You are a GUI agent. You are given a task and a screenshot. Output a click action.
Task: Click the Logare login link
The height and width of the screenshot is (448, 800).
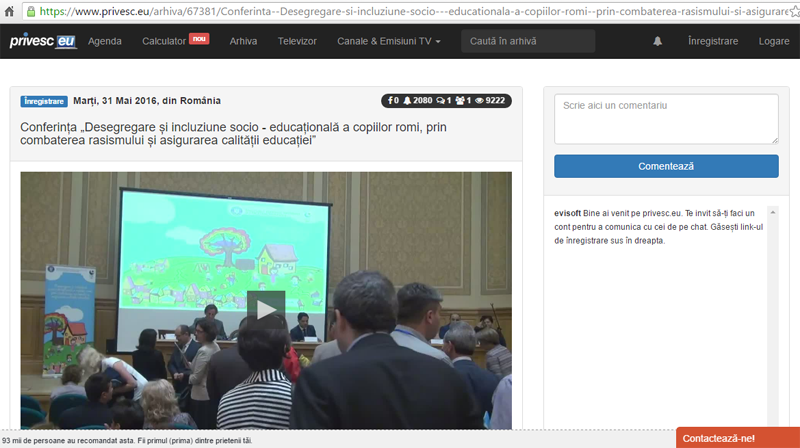pyautogui.click(x=773, y=41)
